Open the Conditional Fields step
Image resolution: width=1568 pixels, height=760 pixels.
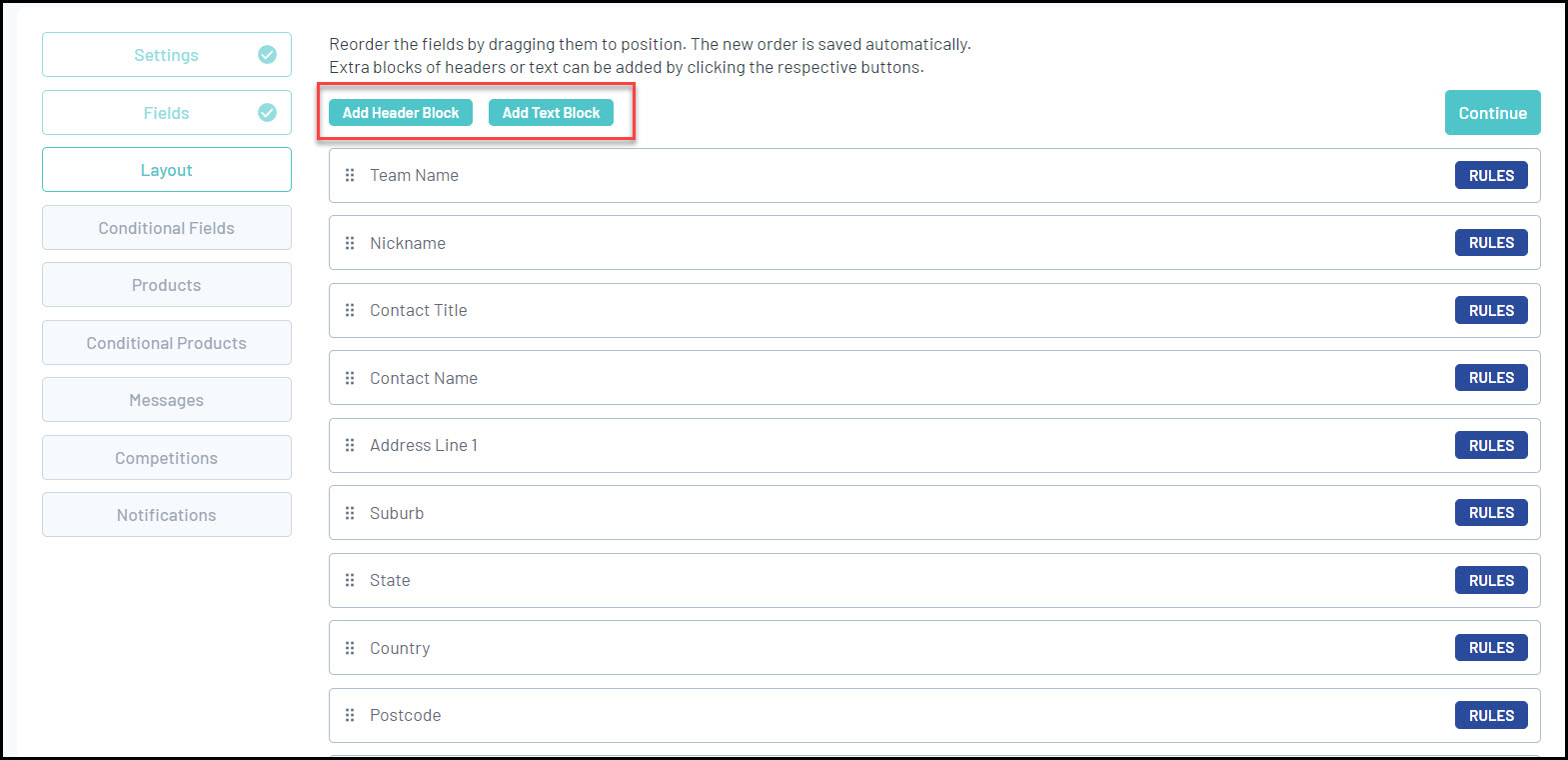pyautogui.click(x=167, y=228)
